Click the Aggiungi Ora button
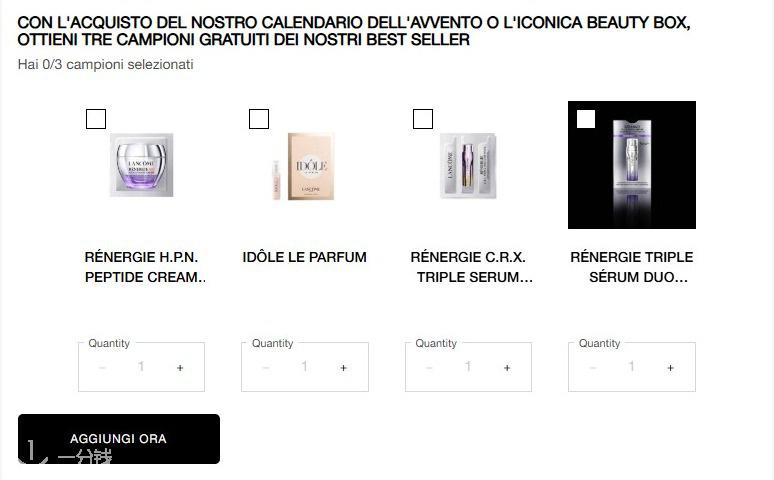 click(x=119, y=439)
